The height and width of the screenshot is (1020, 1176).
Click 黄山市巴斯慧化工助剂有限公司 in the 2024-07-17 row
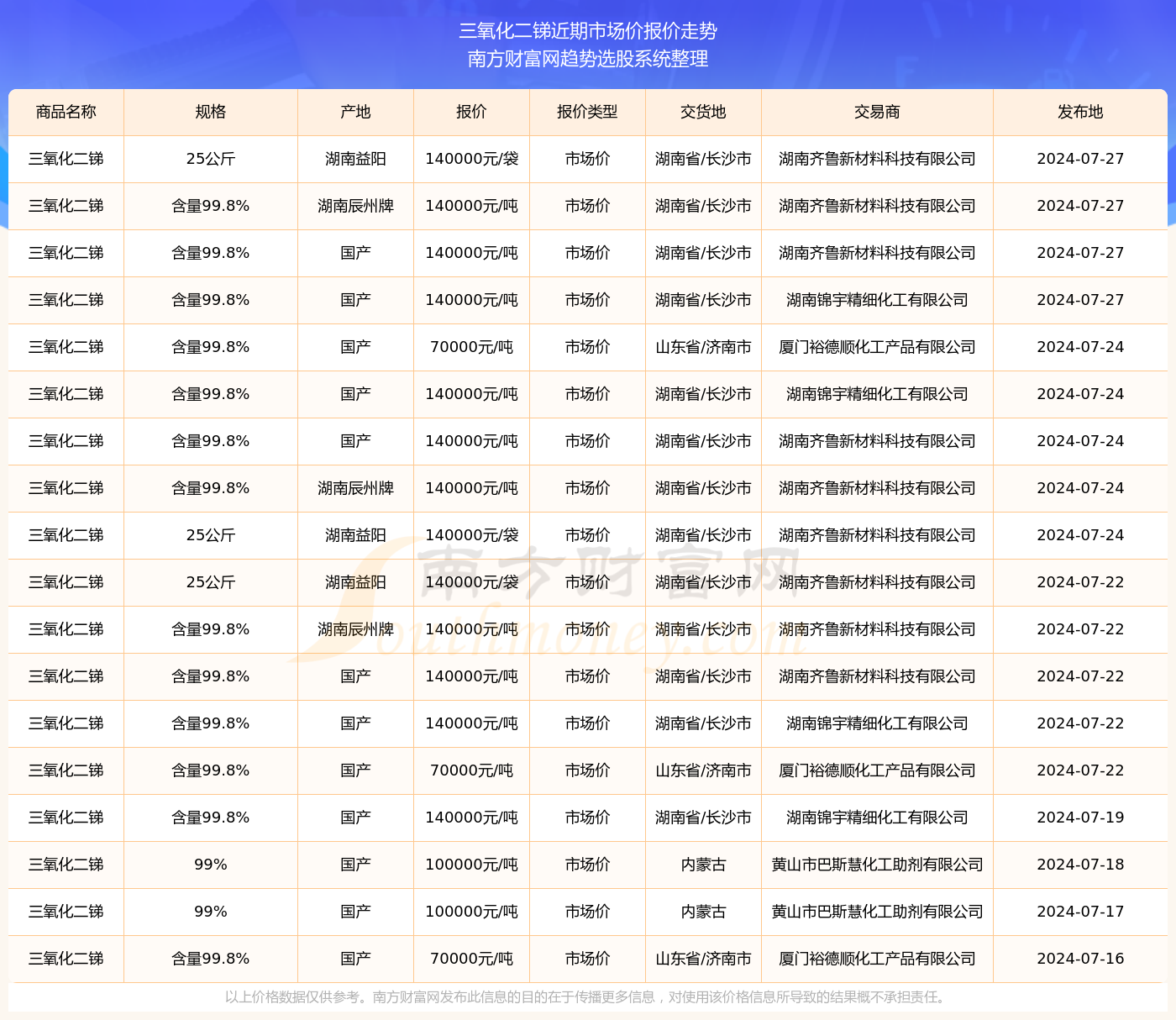pyautogui.click(x=877, y=912)
